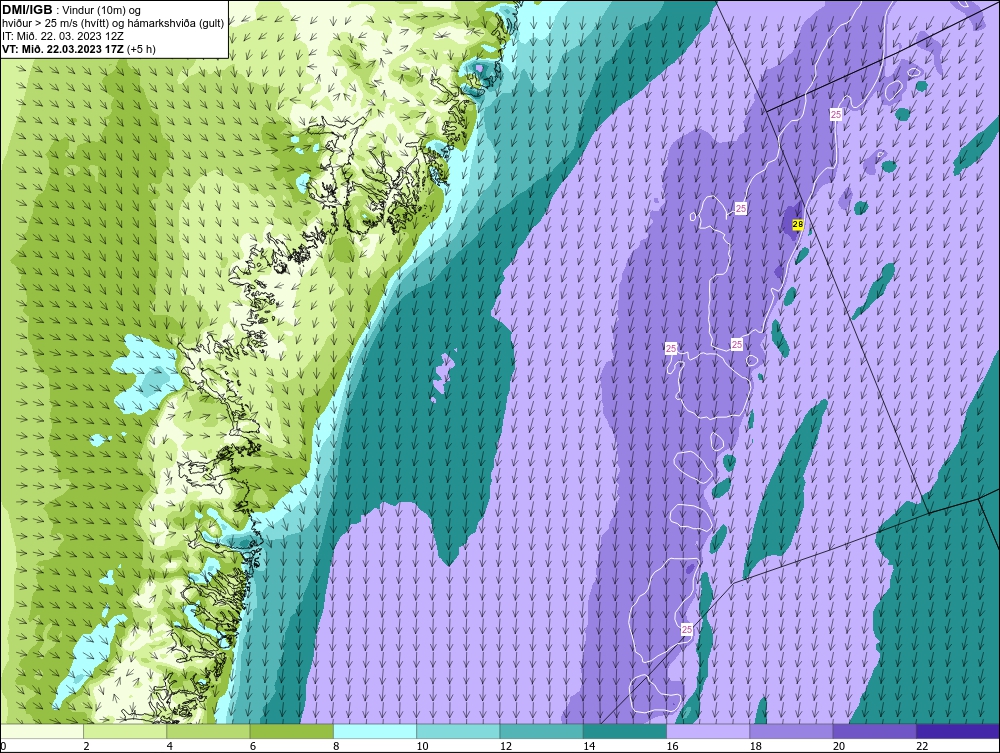Pick the 0–2 m/s palest cream legend swatch

[42, 731]
